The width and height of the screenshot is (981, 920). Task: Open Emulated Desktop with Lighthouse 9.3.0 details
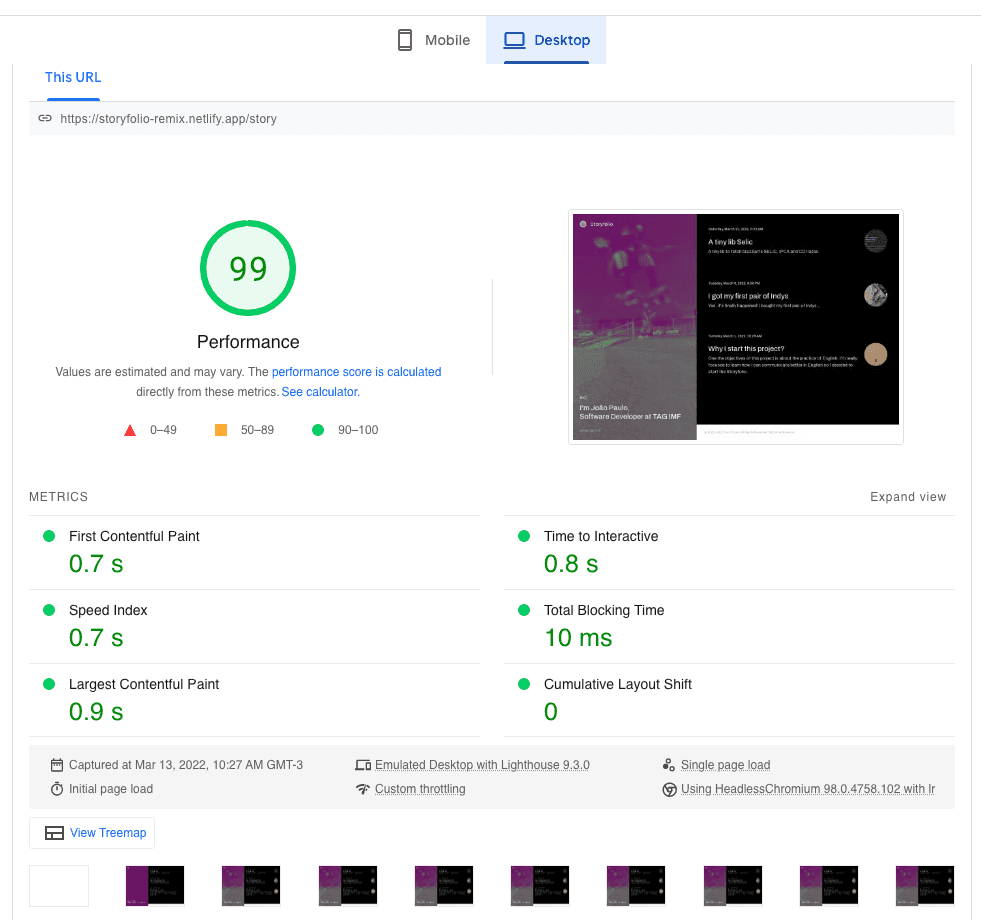tap(482, 765)
